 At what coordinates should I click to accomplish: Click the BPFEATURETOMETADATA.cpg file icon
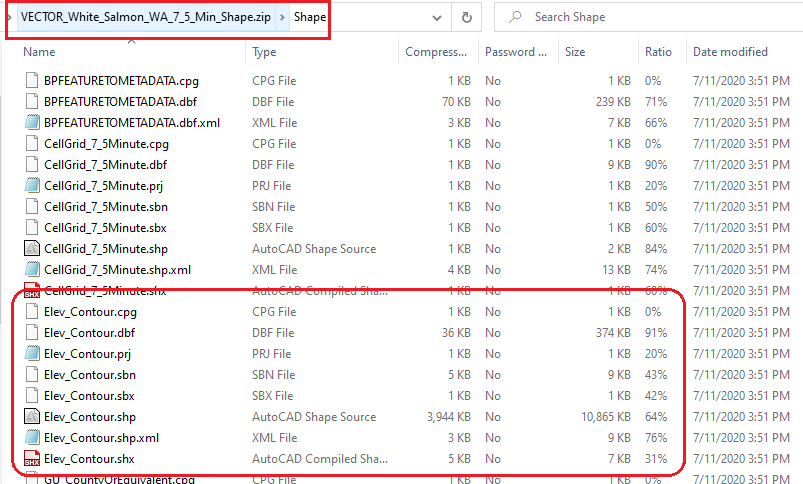(32, 80)
